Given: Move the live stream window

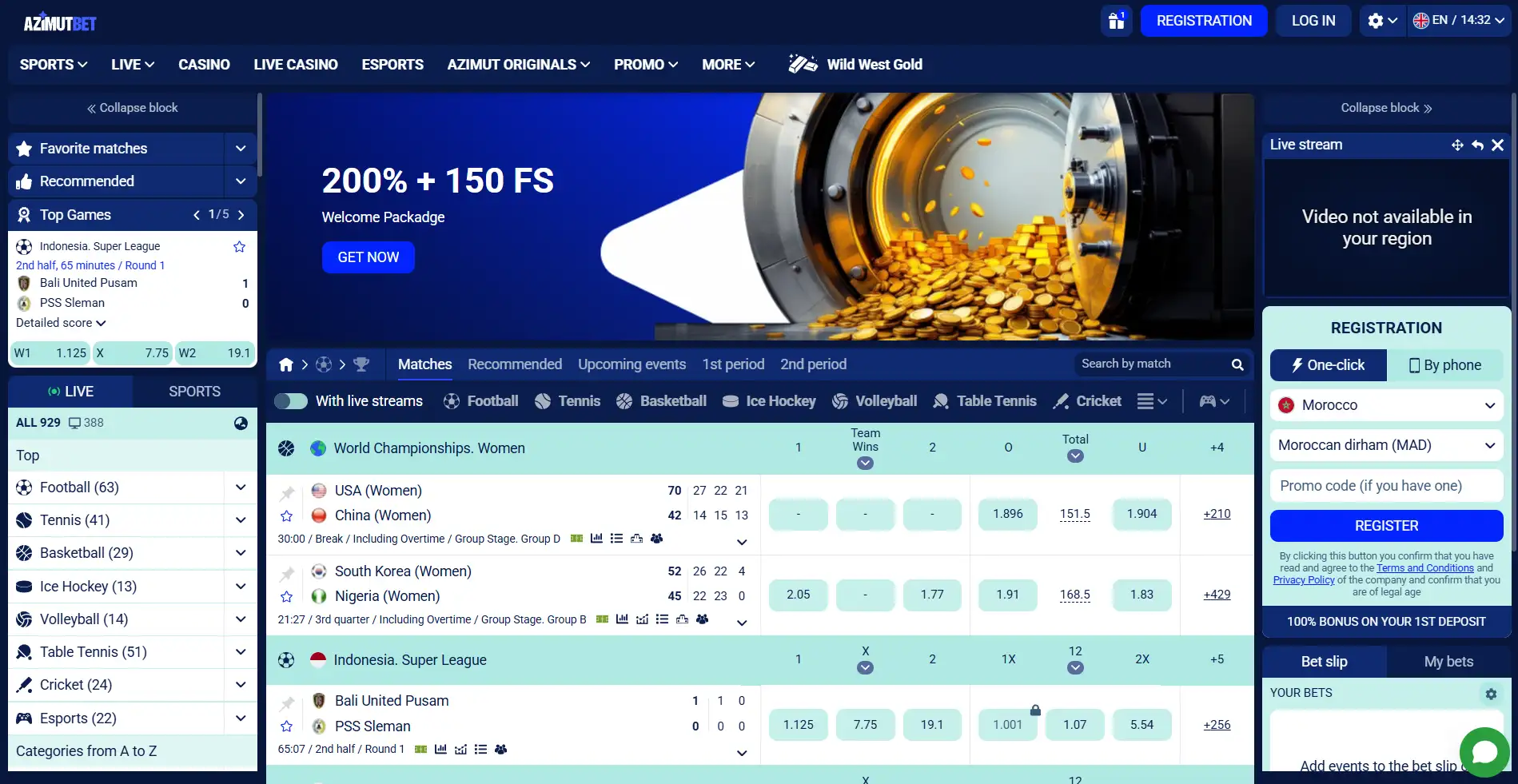Looking at the screenshot, I should coord(1457,145).
